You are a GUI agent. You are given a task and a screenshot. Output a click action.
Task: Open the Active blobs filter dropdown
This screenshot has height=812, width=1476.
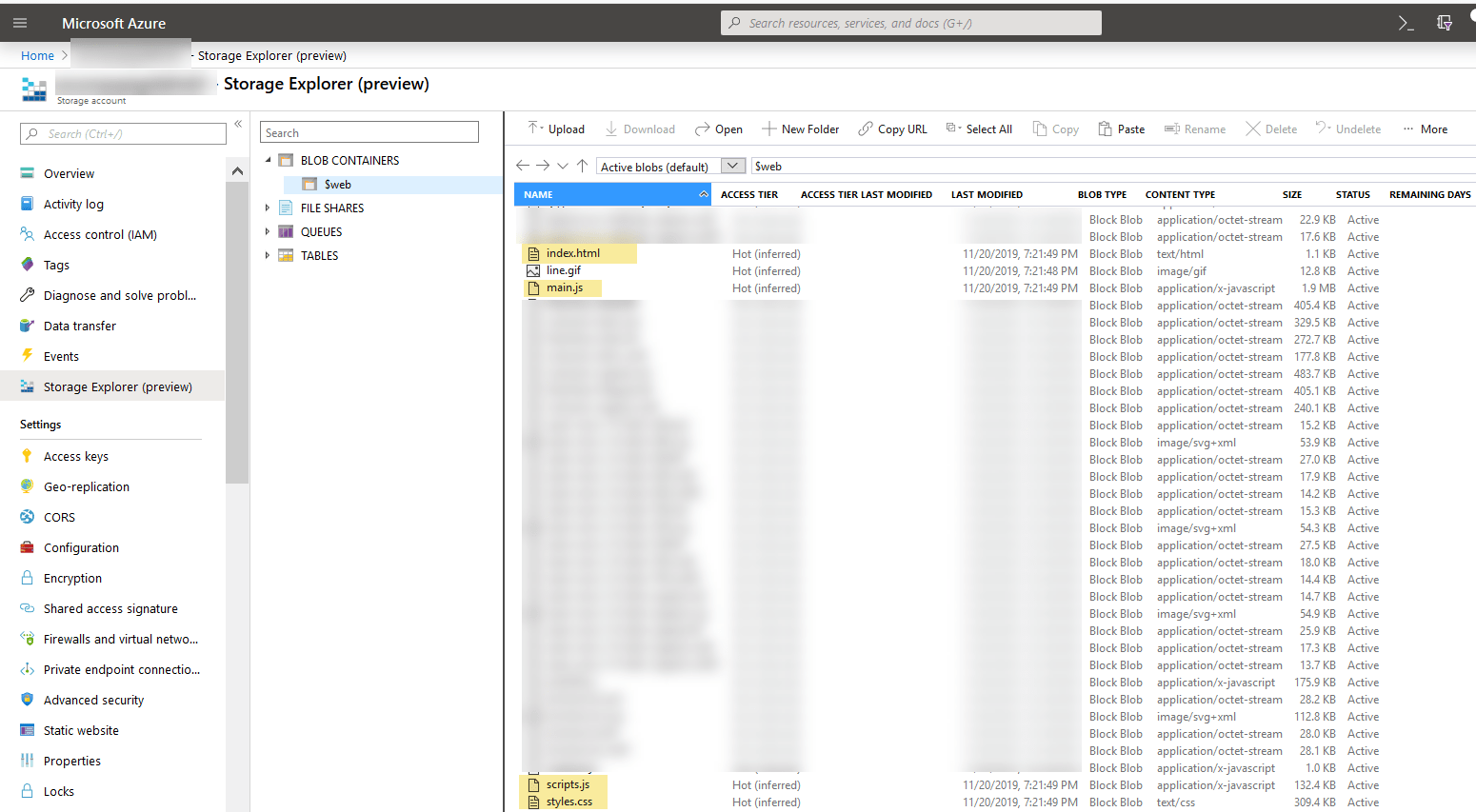(732, 166)
